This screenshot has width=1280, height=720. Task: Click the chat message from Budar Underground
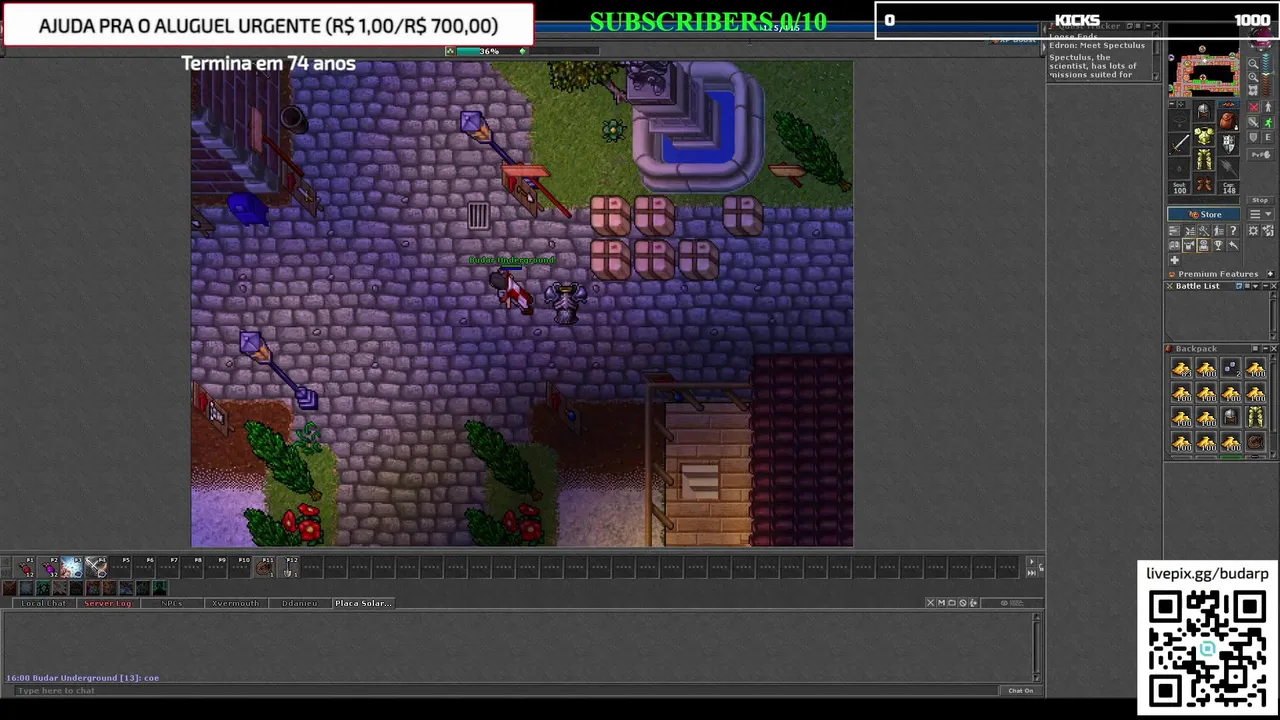click(x=83, y=678)
